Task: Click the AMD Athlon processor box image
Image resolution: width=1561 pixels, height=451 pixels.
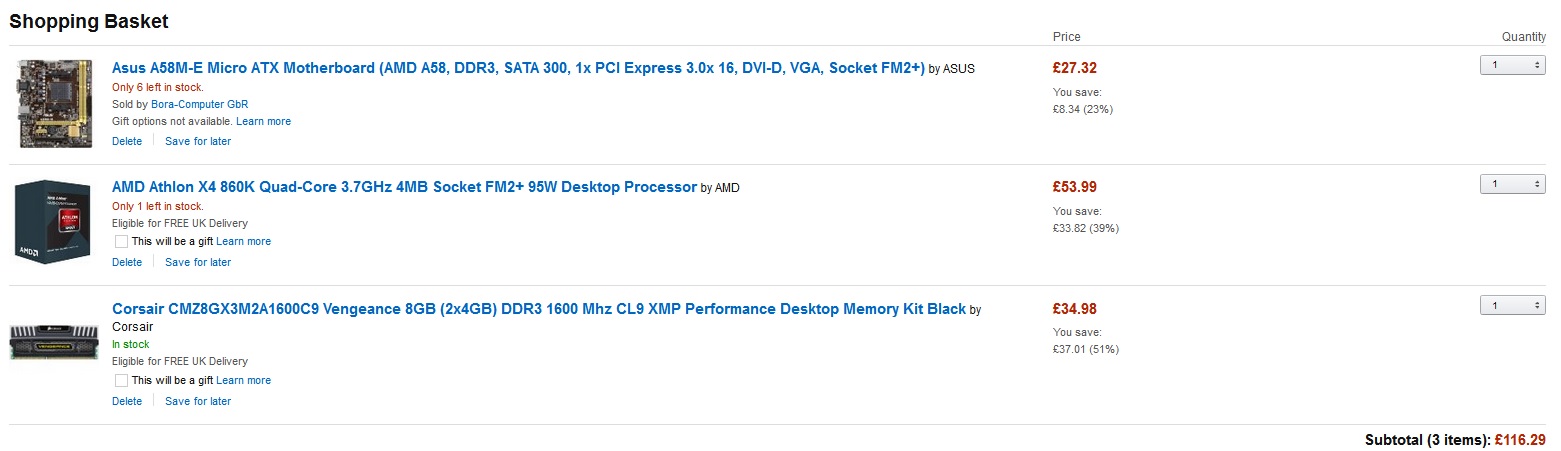Action: pyautogui.click(x=49, y=223)
